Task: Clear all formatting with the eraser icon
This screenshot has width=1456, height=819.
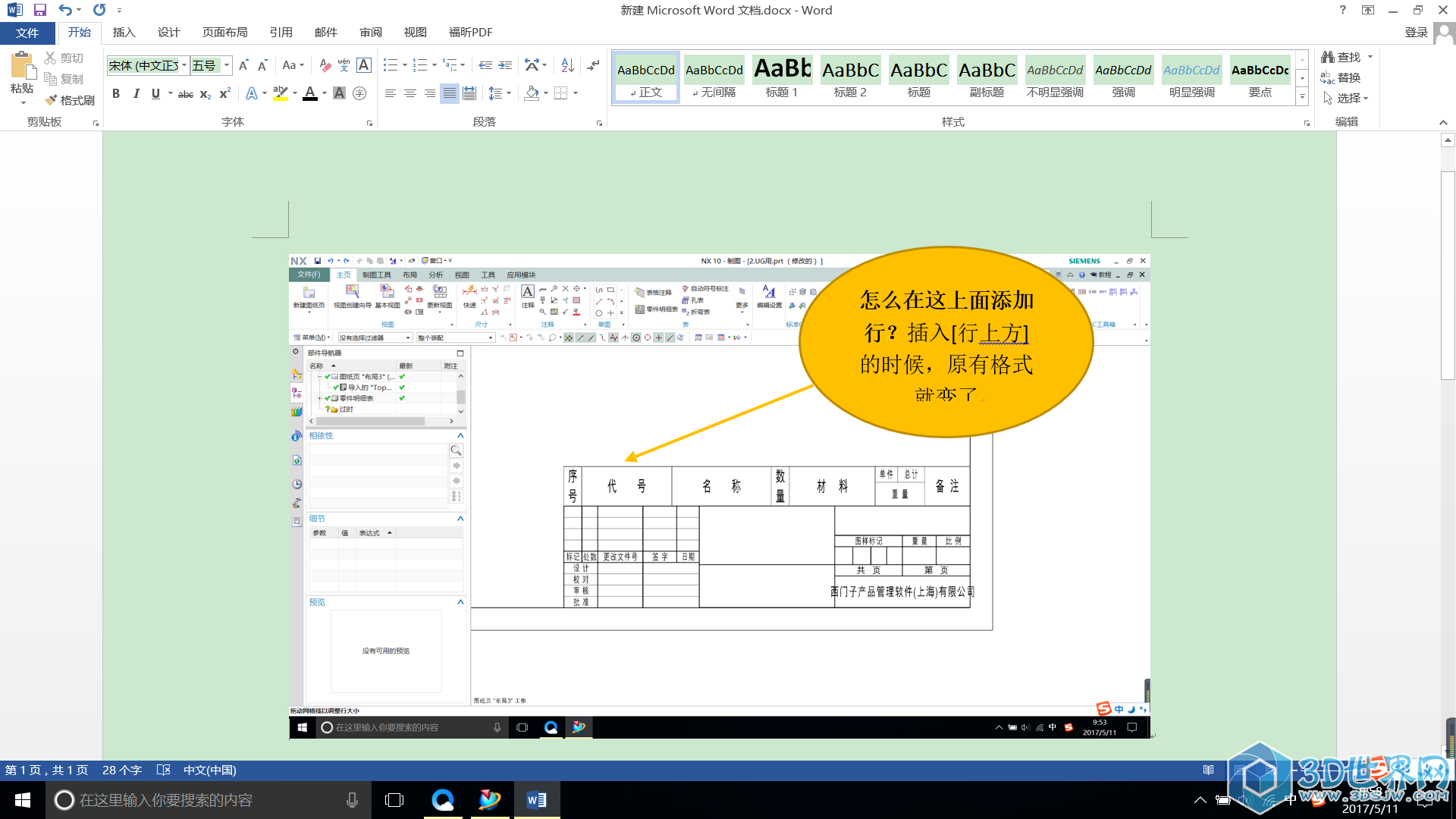Action: point(325,65)
